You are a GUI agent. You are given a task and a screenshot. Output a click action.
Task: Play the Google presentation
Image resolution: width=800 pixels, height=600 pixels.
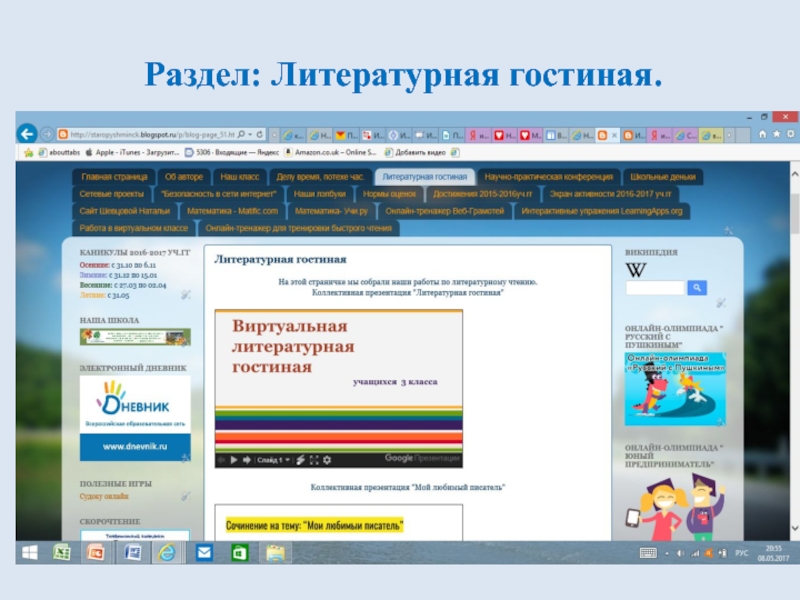click(x=234, y=460)
